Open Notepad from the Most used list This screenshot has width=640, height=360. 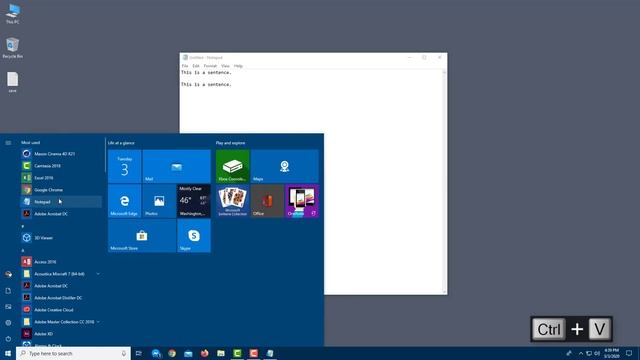(61, 202)
